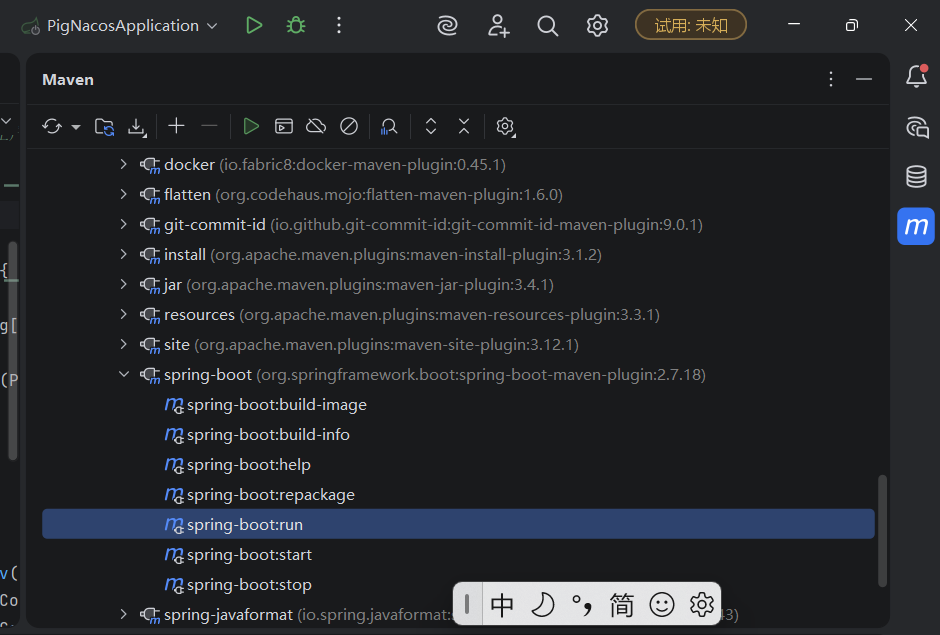This screenshot has height=635, width=940.
Task: Open Search Everywhere magnifier
Action: tap(547, 26)
